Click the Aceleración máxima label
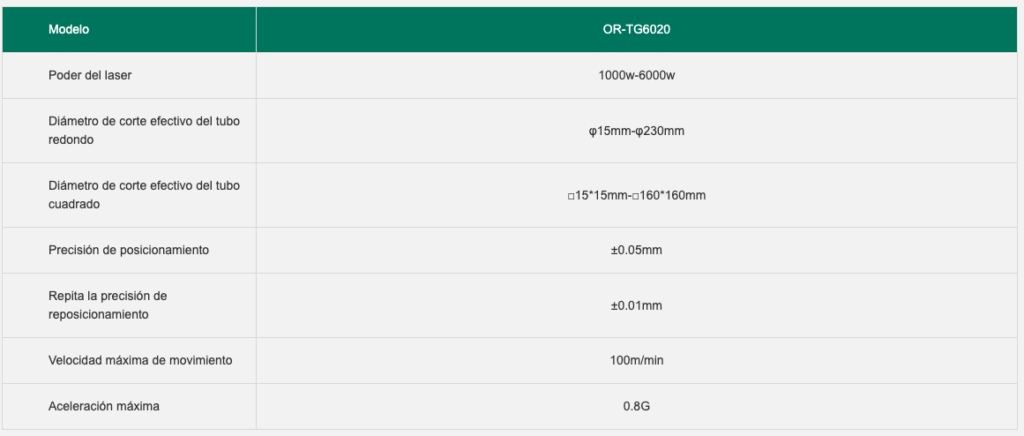This screenshot has width=1024, height=436. (104, 406)
